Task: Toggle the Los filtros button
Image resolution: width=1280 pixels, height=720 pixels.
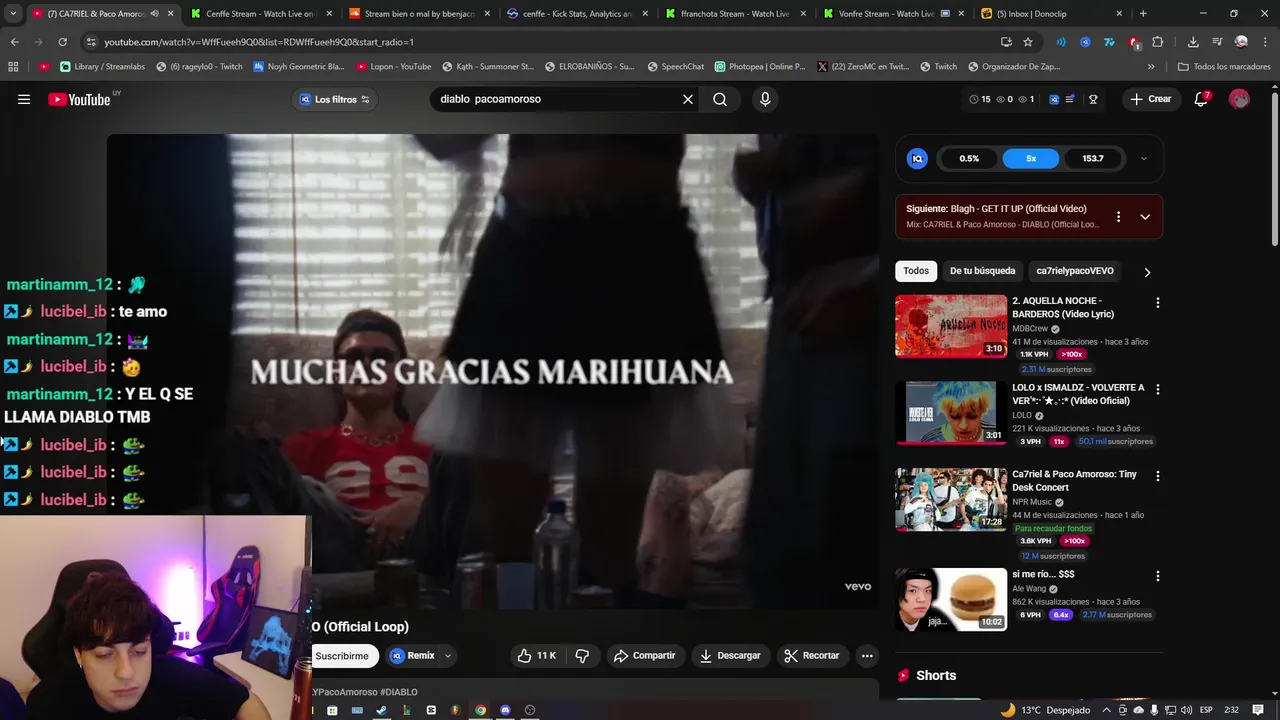Action: tap(335, 99)
